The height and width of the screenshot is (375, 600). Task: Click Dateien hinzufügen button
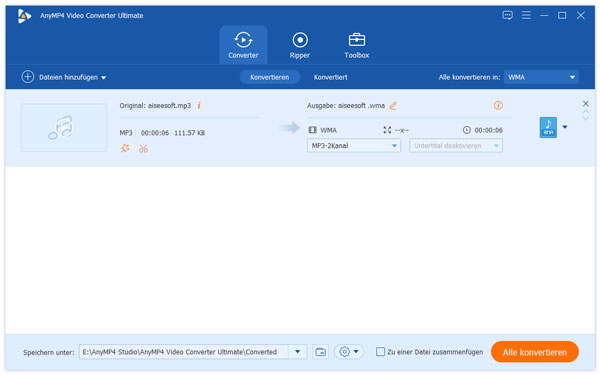point(64,77)
